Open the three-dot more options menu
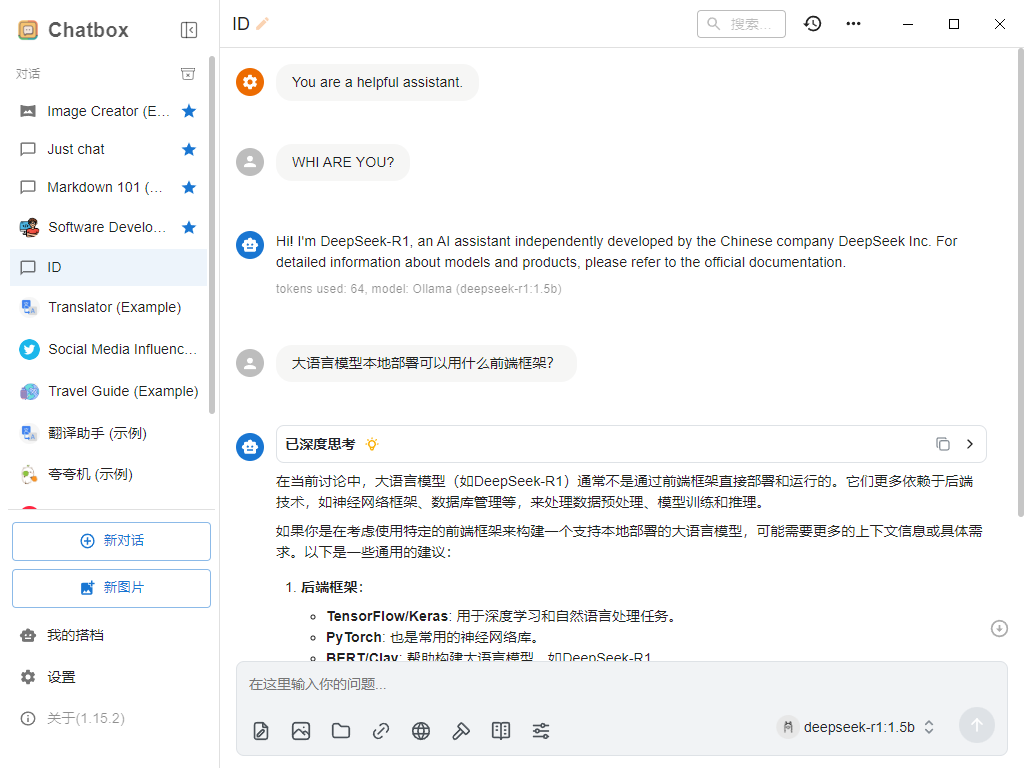Image resolution: width=1024 pixels, height=768 pixels. pos(854,24)
